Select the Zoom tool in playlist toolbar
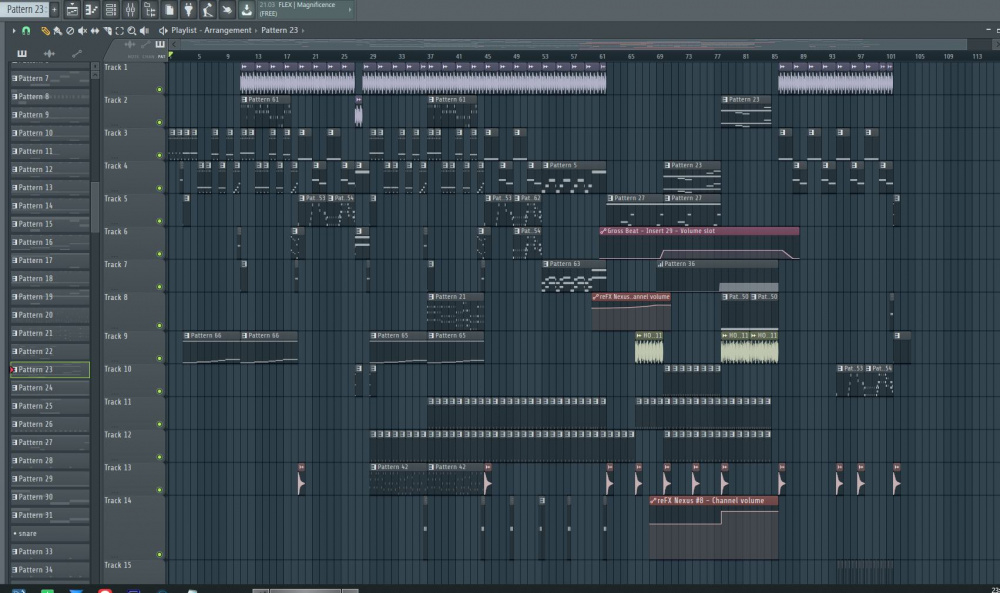The height and width of the screenshot is (593, 1000). (x=131, y=31)
